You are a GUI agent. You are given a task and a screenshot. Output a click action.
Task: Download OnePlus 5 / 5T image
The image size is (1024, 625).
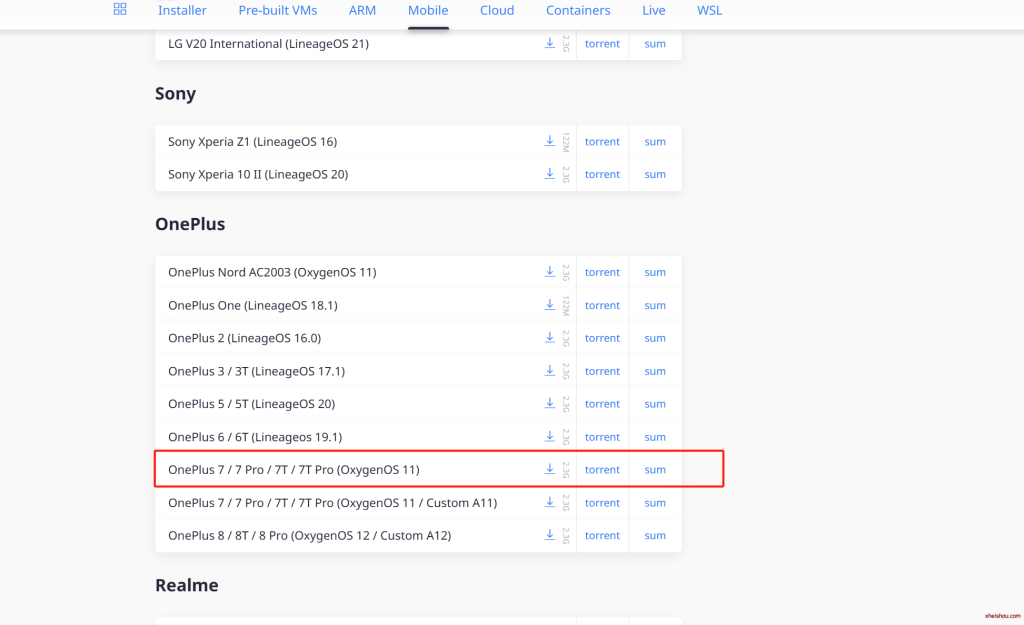550,404
